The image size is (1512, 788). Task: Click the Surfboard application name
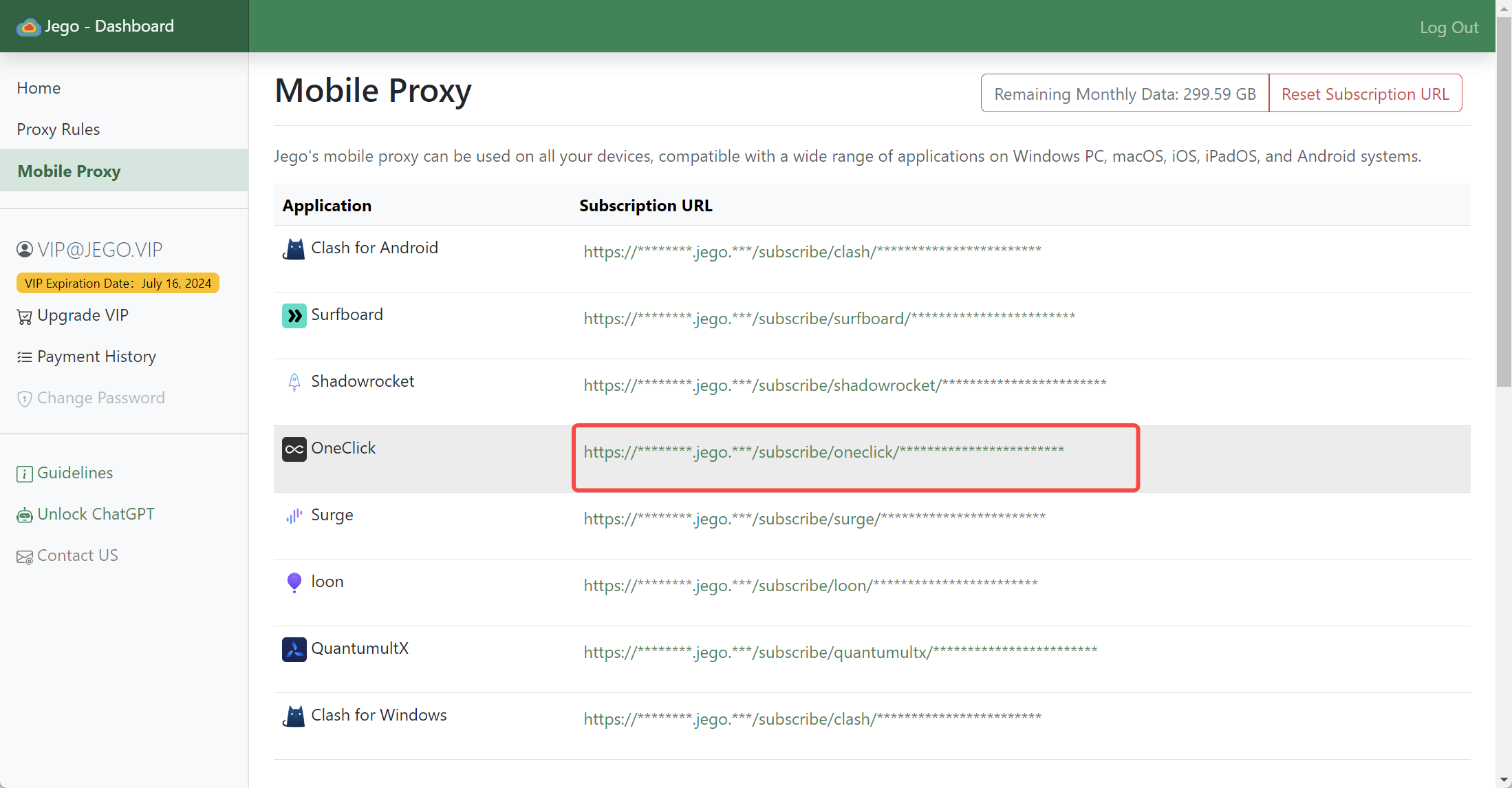tap(347, 315)
